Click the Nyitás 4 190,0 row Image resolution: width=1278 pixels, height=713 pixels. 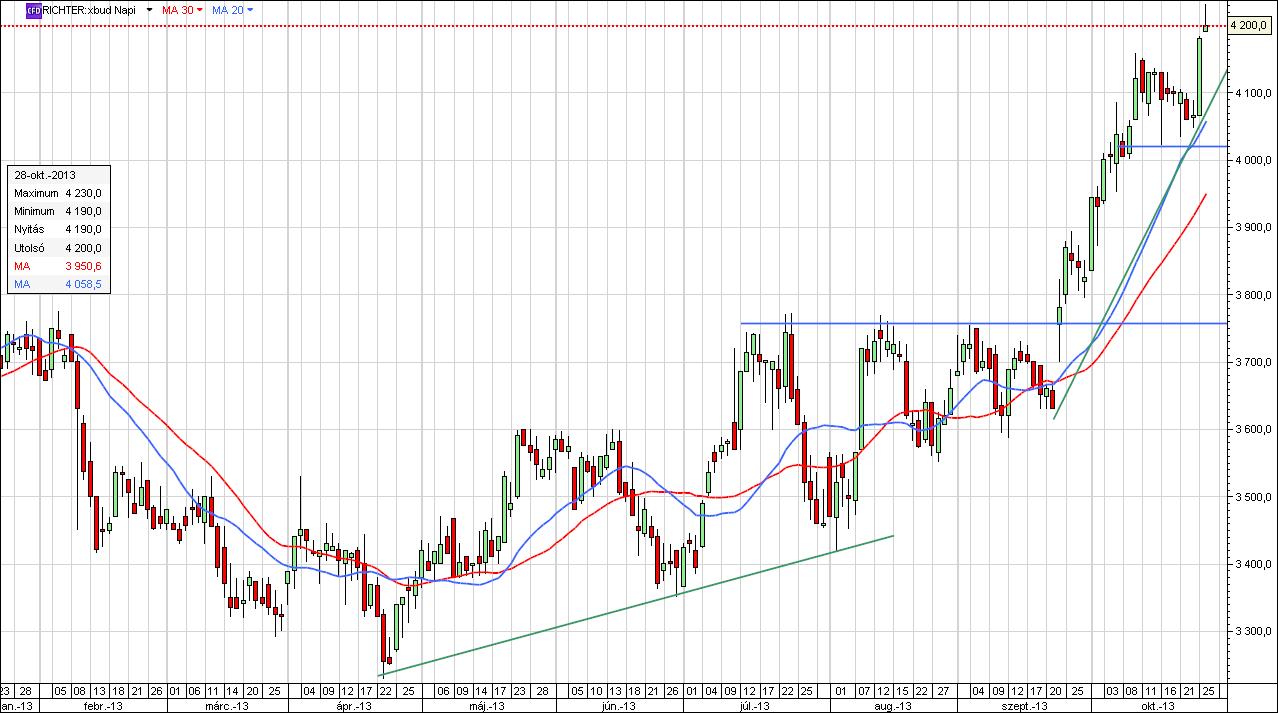(58, 229)
